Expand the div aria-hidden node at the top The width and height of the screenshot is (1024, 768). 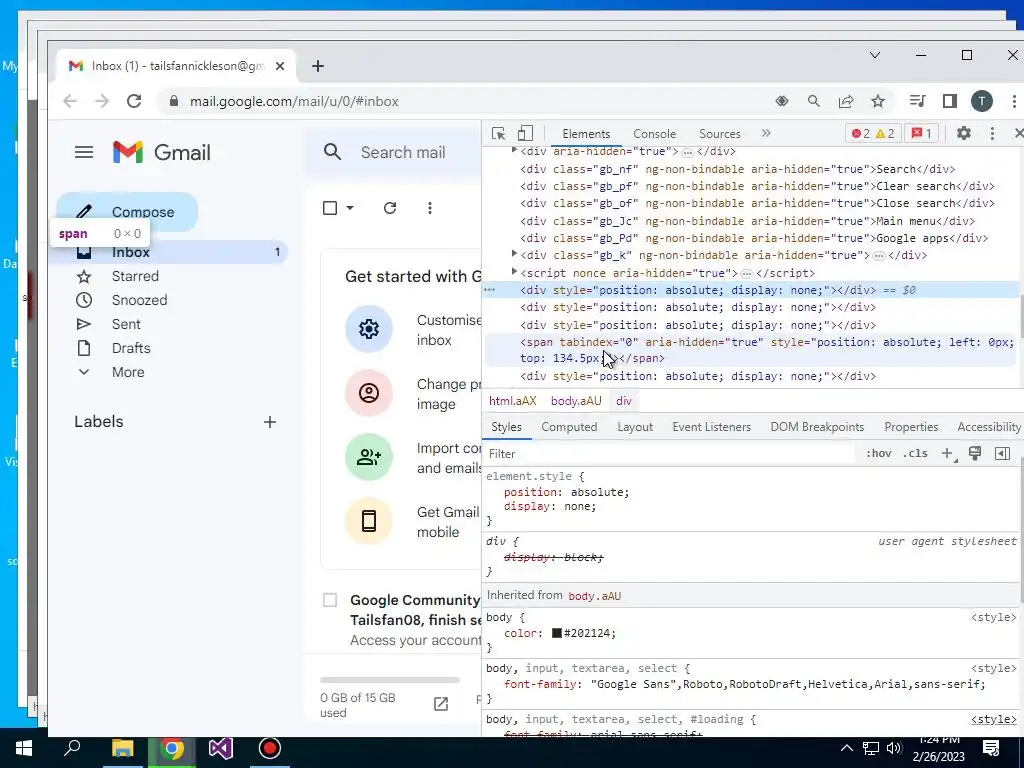tap(515, 151)
